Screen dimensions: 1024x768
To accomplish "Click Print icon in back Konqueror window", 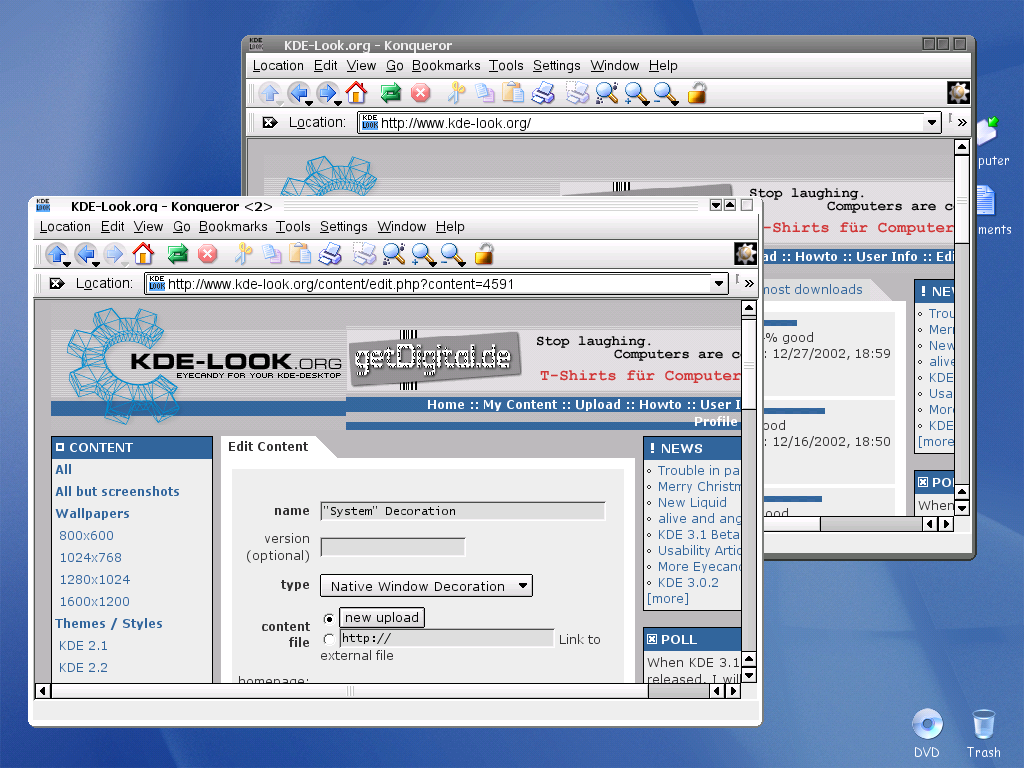I will coord(543,93).
